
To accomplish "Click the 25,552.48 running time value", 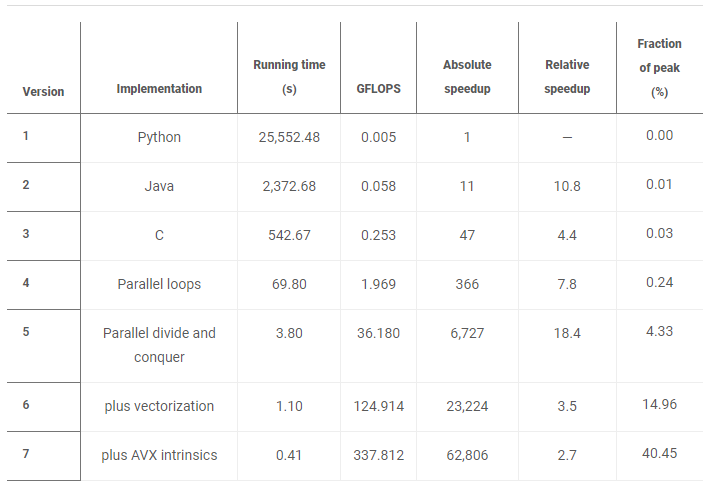I will [289, 137].
